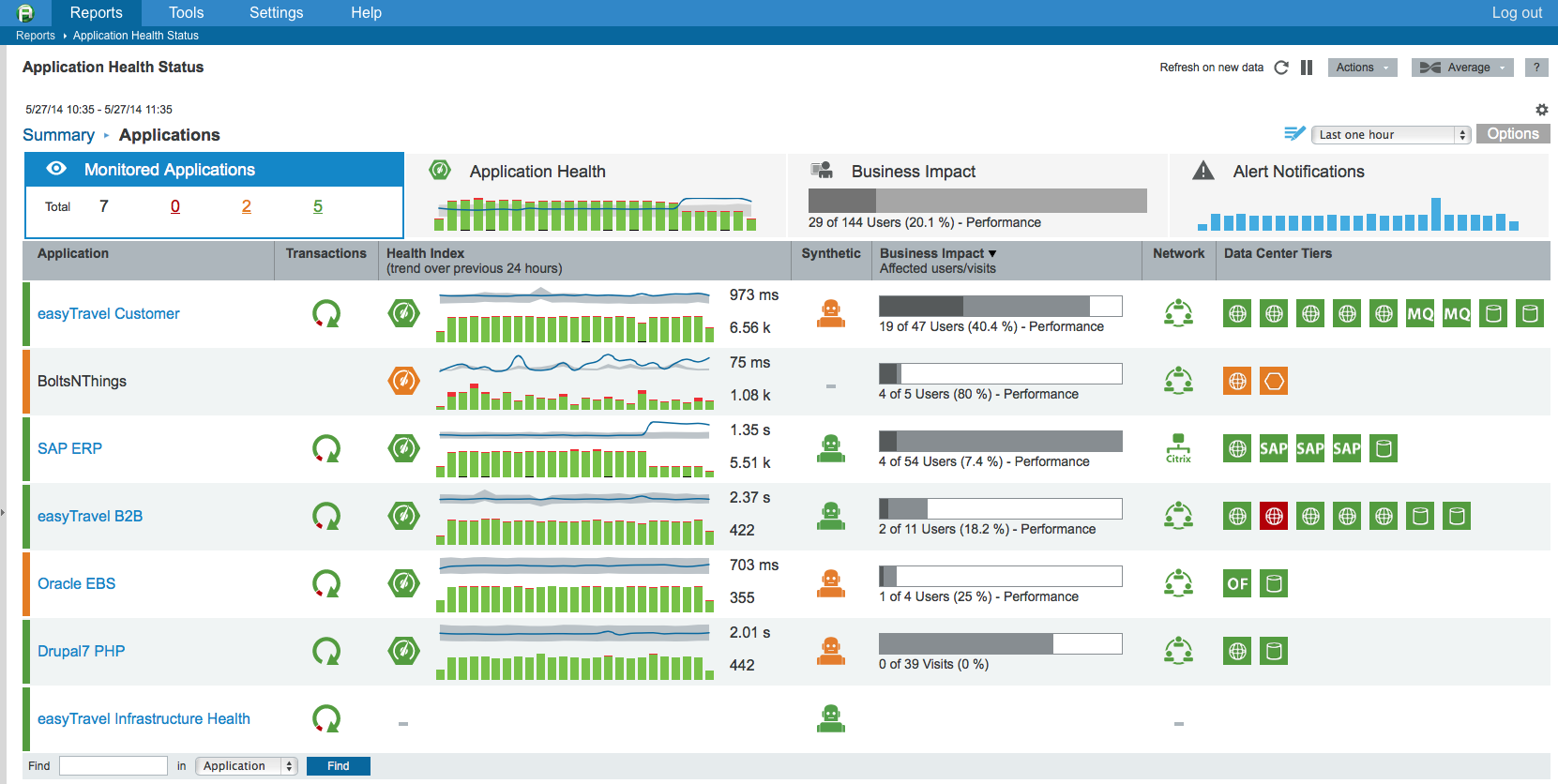Click BoltsNThings orange health index icon

pyautogui.click(x=403, y=381)
